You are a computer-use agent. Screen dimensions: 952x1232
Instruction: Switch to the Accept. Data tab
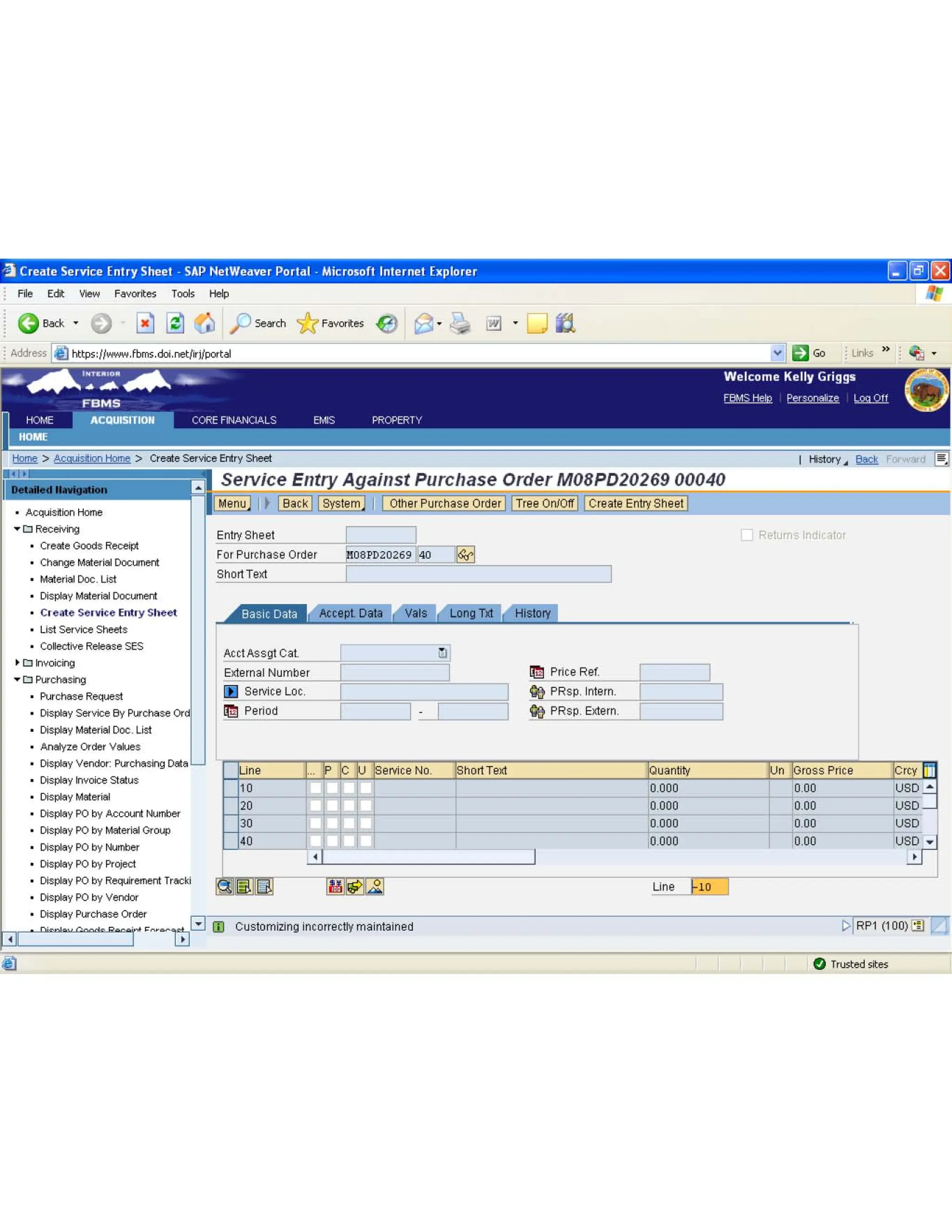(351, 613)
